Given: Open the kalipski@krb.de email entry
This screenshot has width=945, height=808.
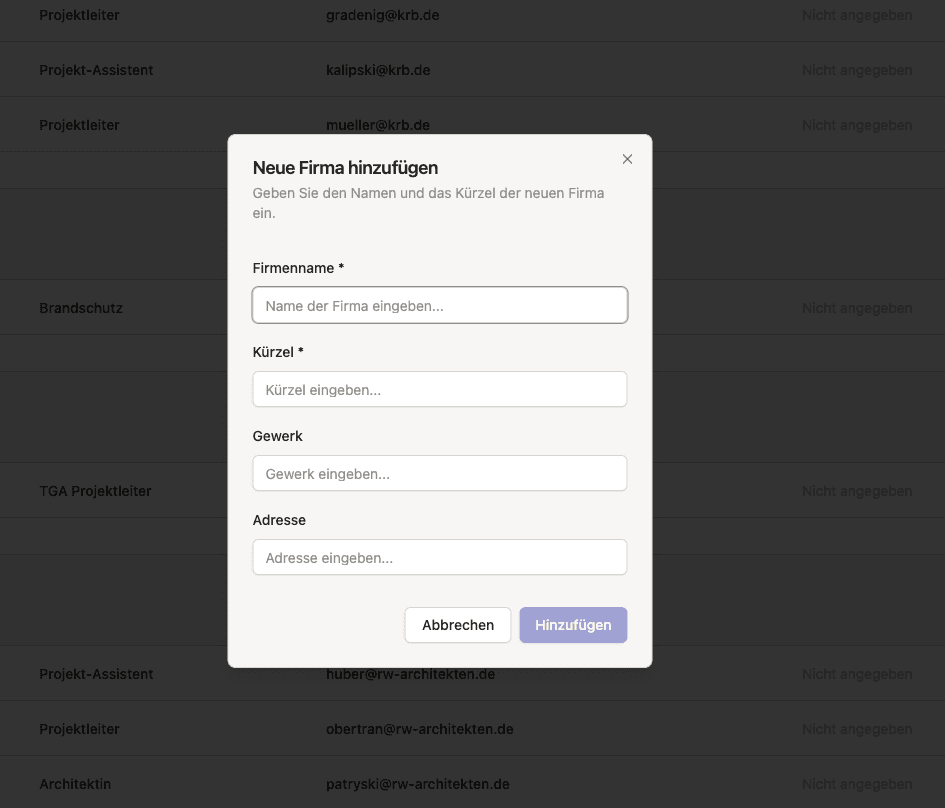Looking at the screenshot, I should tap(378, 71).
